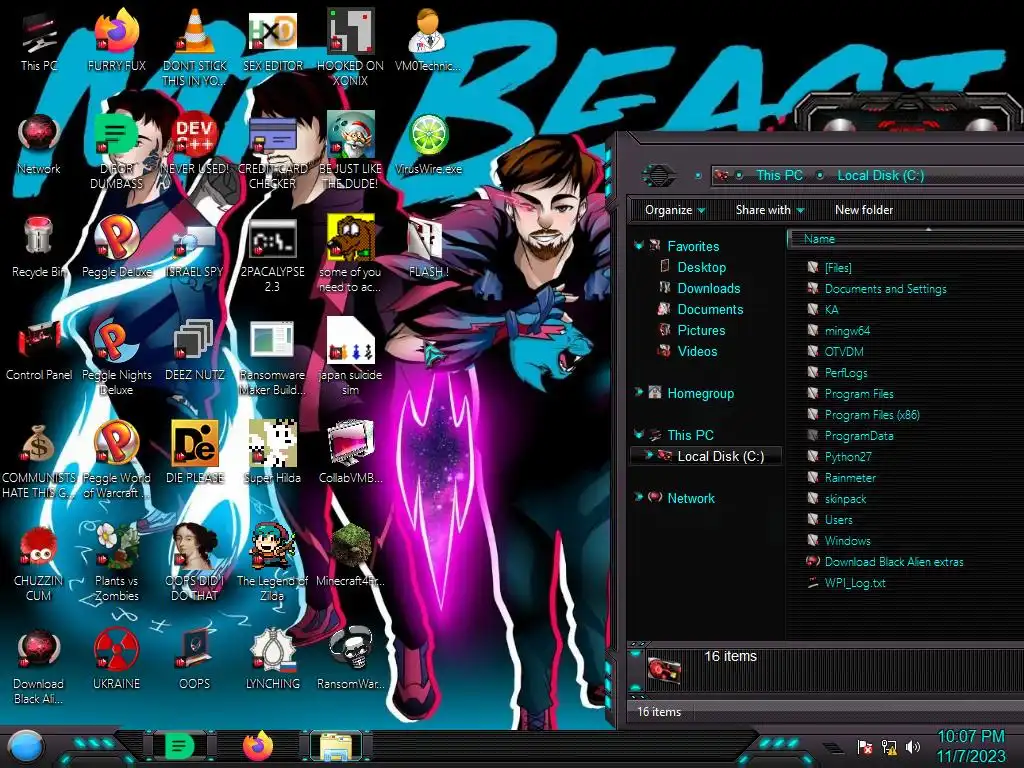This screenshot has width=1024, height=768.
Task: Select the Peggle Nights Deluxe icon
Action: click(116, 358)
